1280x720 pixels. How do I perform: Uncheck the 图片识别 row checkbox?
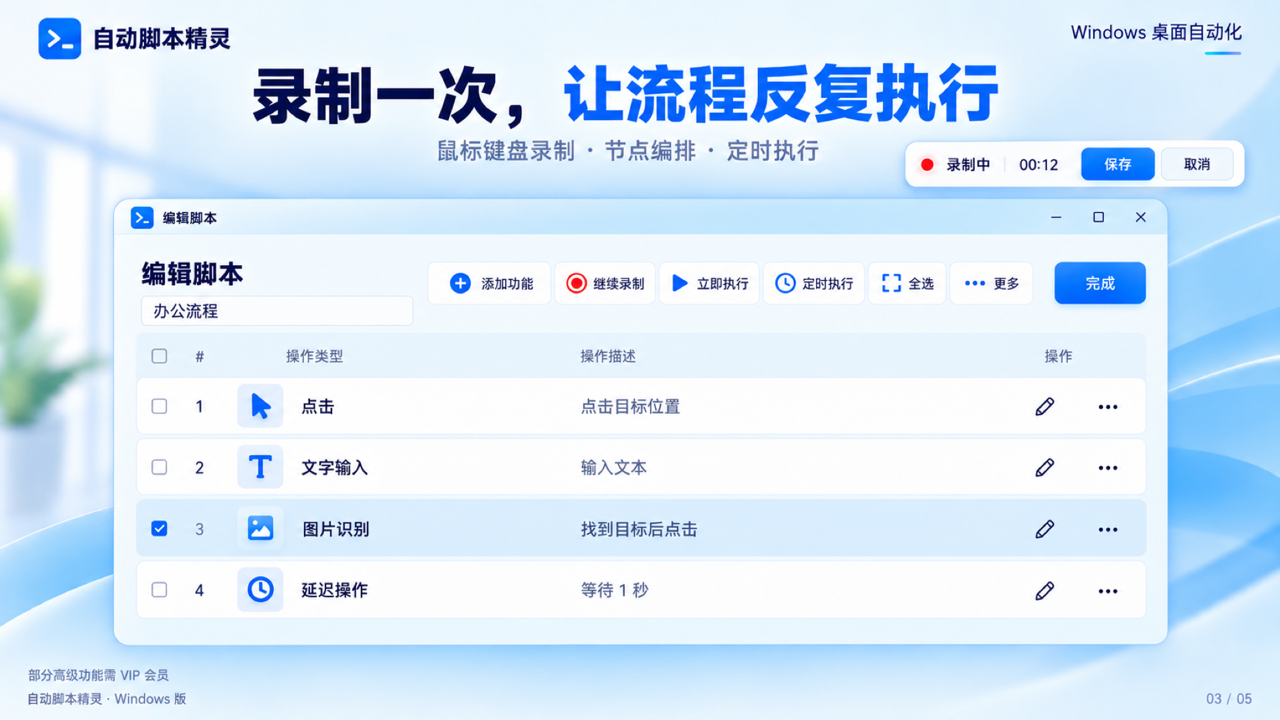click(x=159, y=528)
